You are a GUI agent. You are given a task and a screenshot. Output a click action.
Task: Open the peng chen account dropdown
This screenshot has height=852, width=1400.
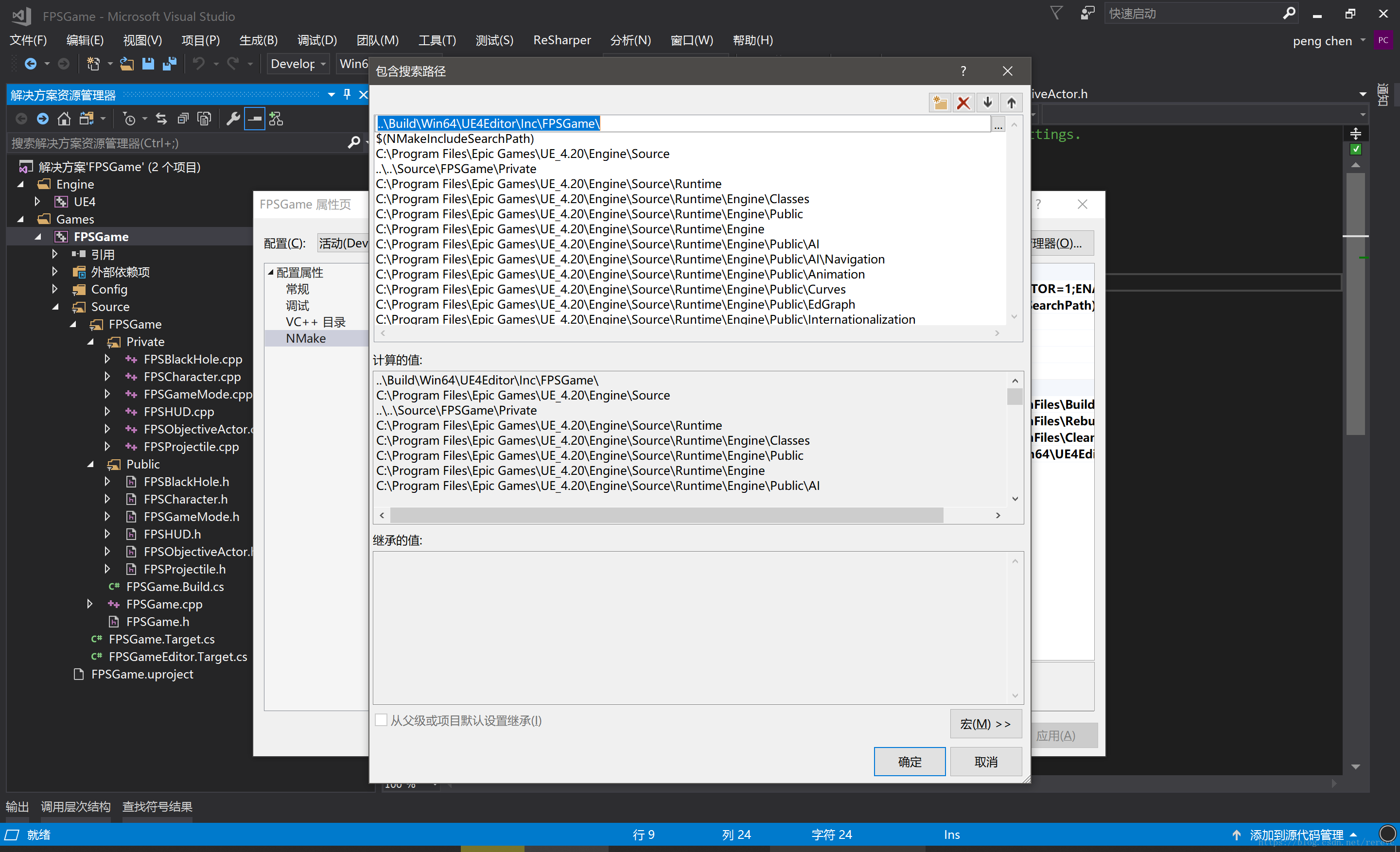pyautogui.click(x=1329, y=41)
